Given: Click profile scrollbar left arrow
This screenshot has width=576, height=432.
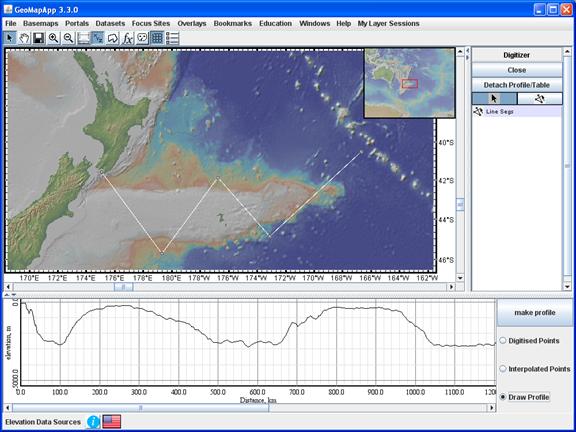Looking at the screenshot, I should pos(8,408).
